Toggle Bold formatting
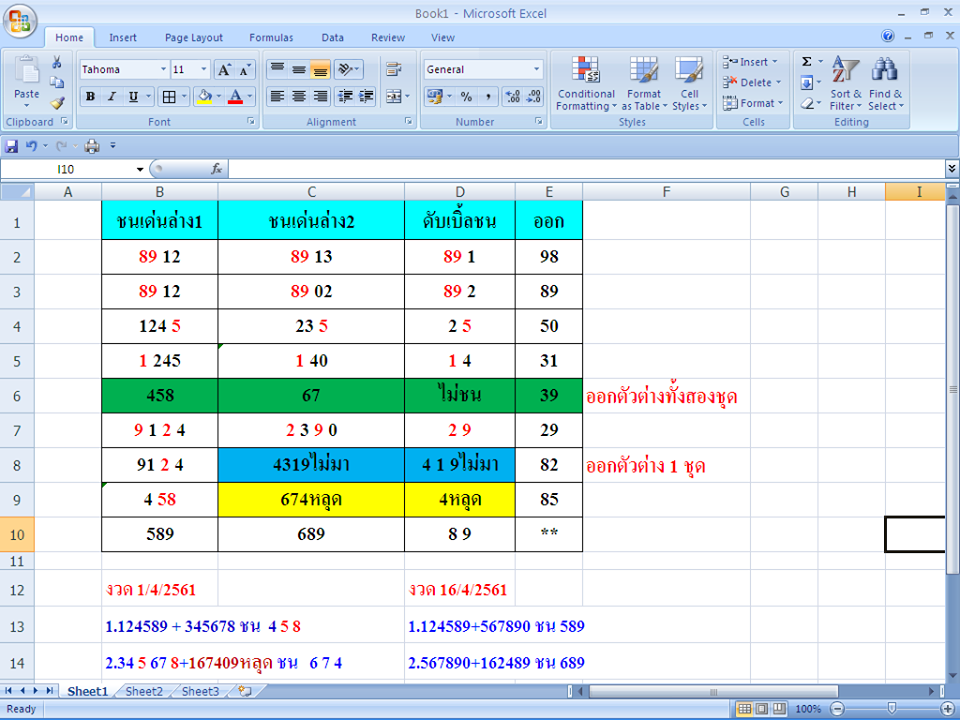Image resolution: width=960 pixels, height=720 pixels. pyautogui.click(x=91, y=96)
